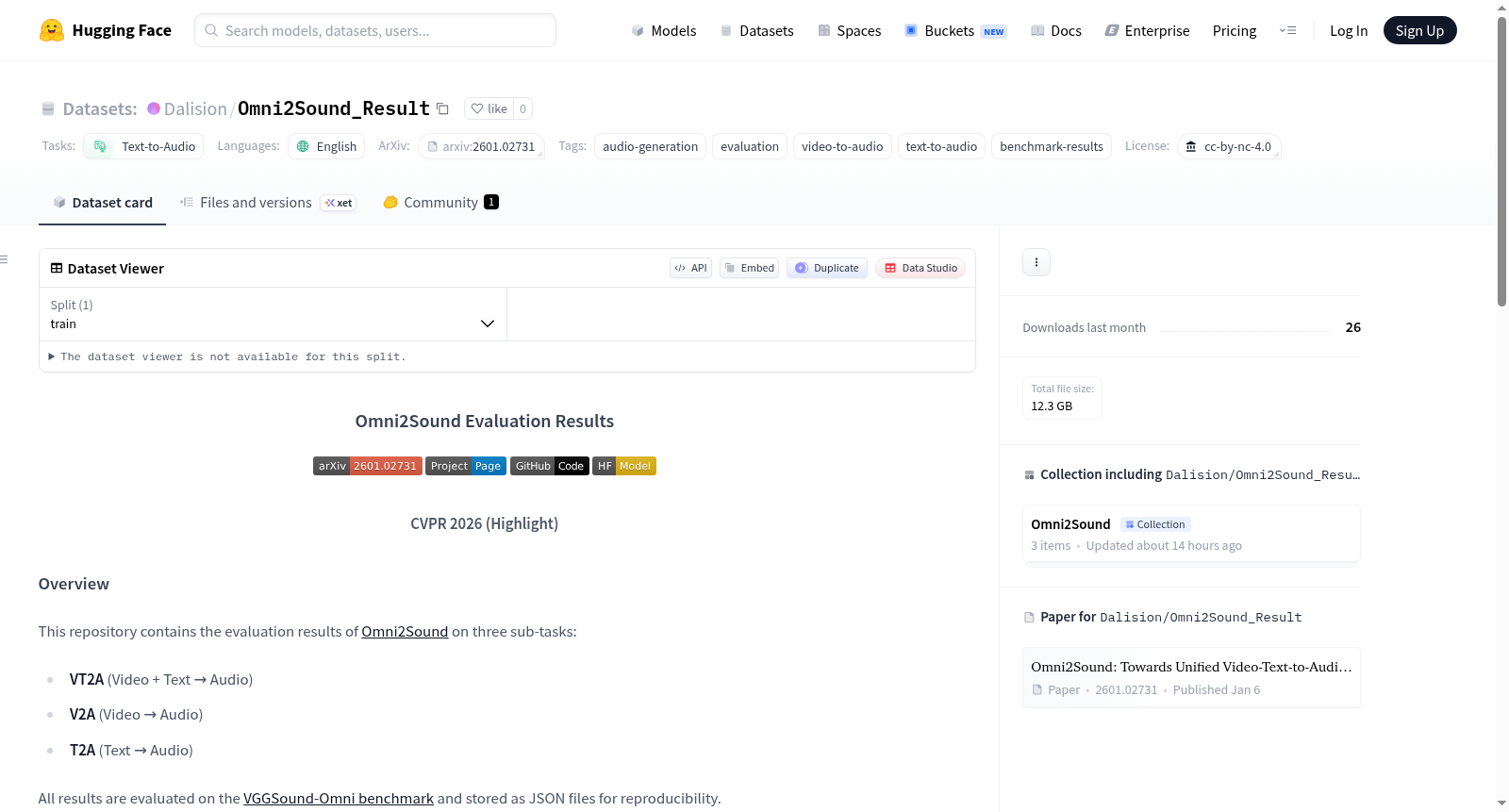
Task: Click the Log In link
Action: click(x=1349, y=30)
